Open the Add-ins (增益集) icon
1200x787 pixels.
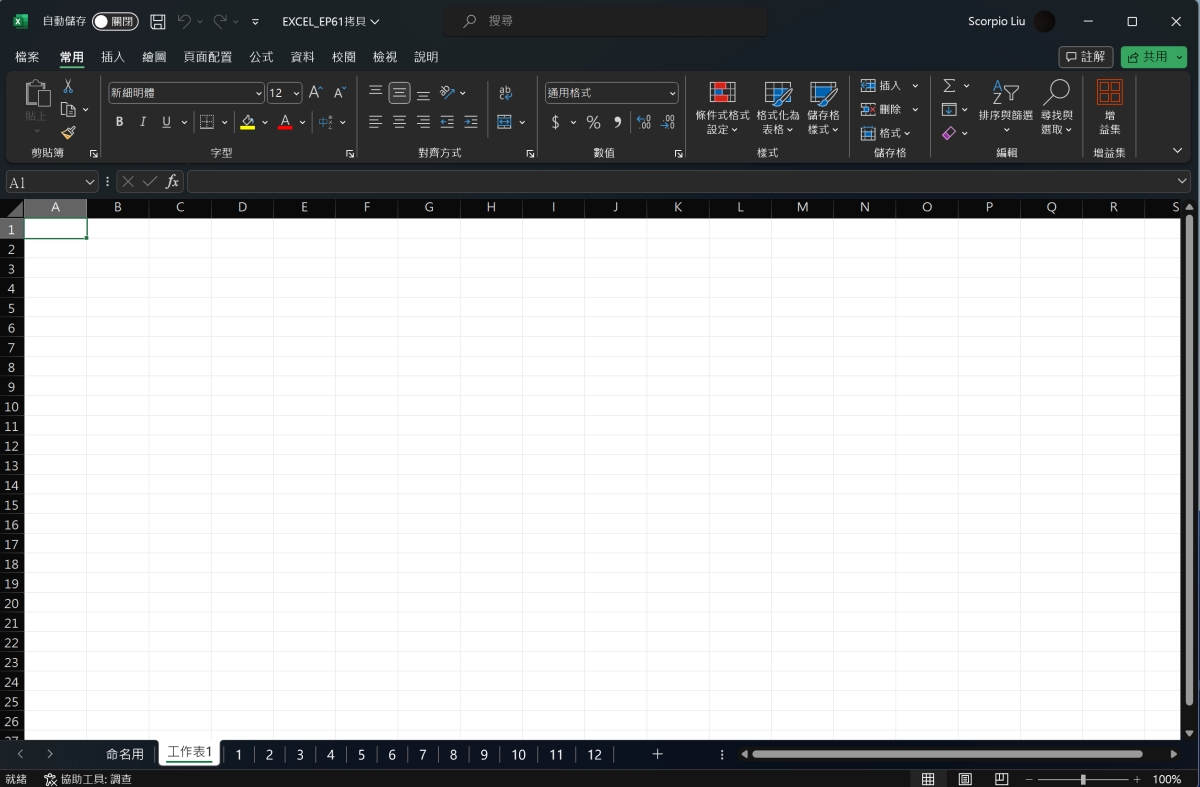pos(1109,108)
